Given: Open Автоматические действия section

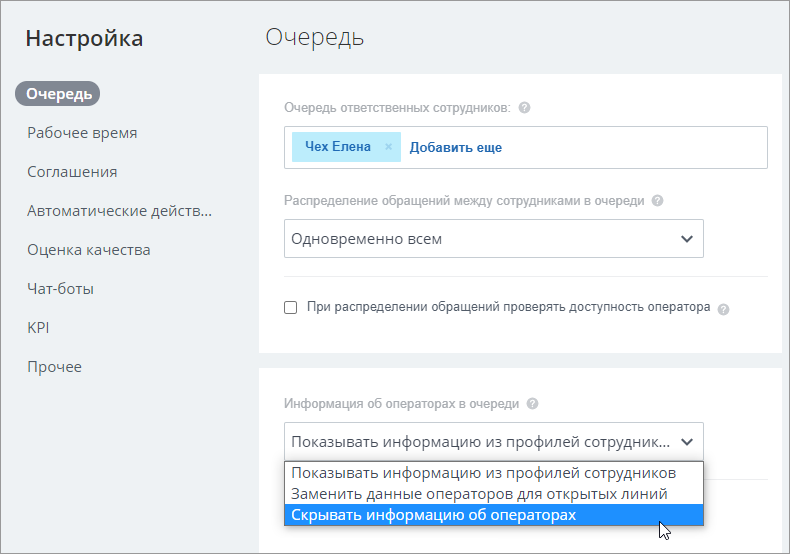Looking at the screenshot, I should pyautogui.click(x=119, y=211).
